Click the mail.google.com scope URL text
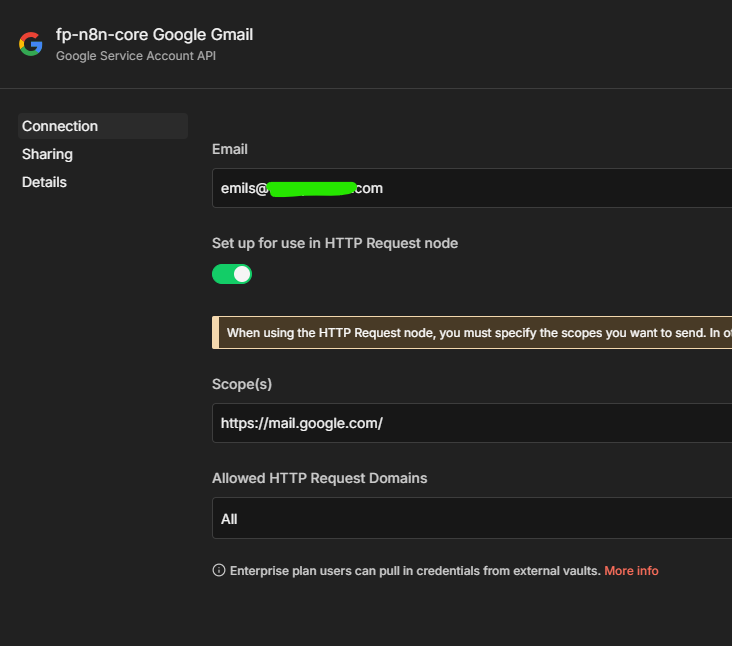The height and width of the screenshot is (646, 732). point(302,423)
